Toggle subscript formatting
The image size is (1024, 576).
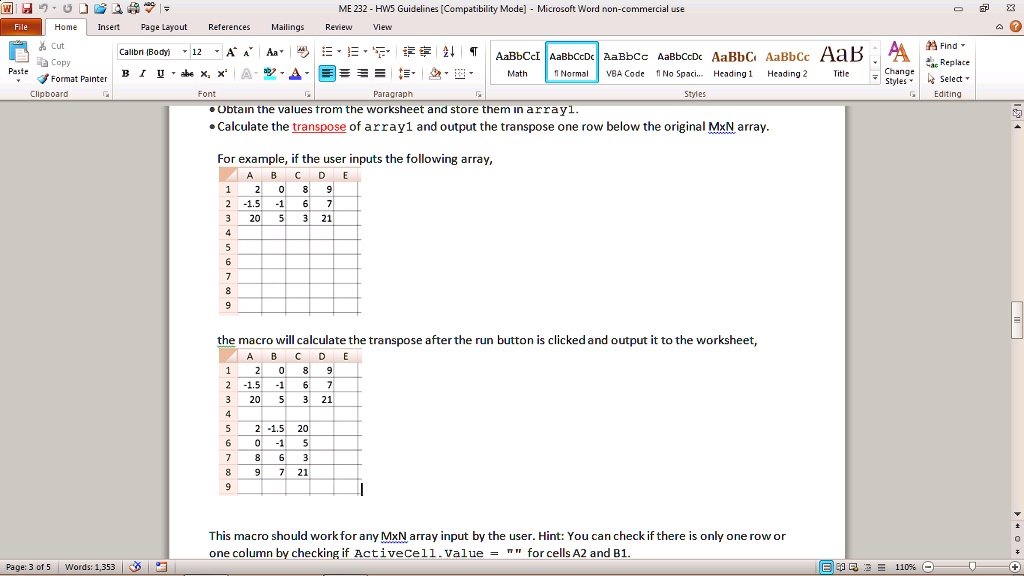205,74
